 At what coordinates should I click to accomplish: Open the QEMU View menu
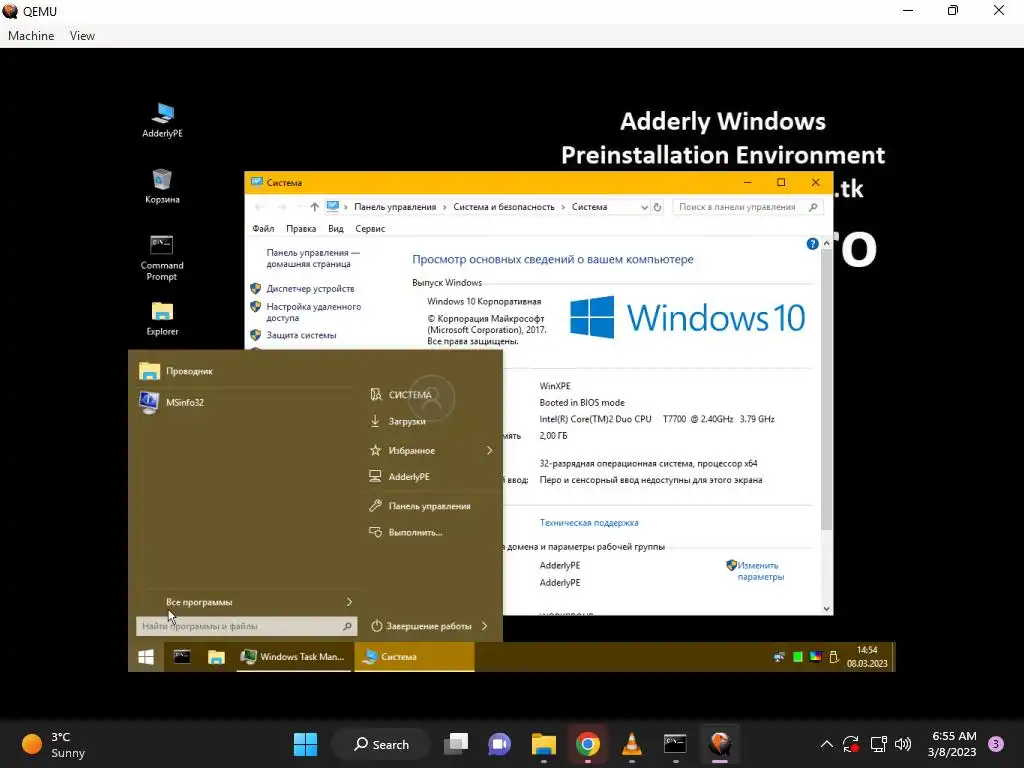82,36
